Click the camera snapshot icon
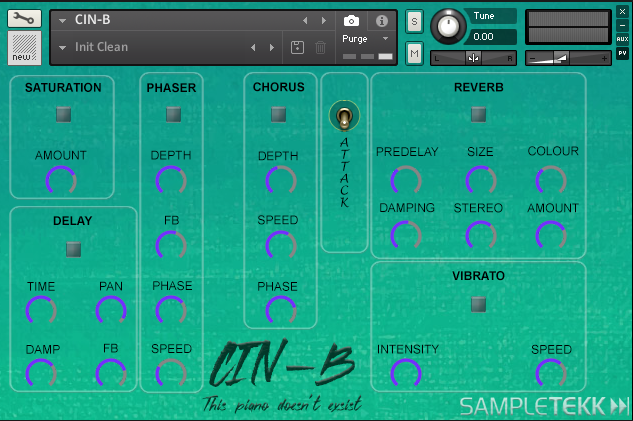 tap(351, 20)
